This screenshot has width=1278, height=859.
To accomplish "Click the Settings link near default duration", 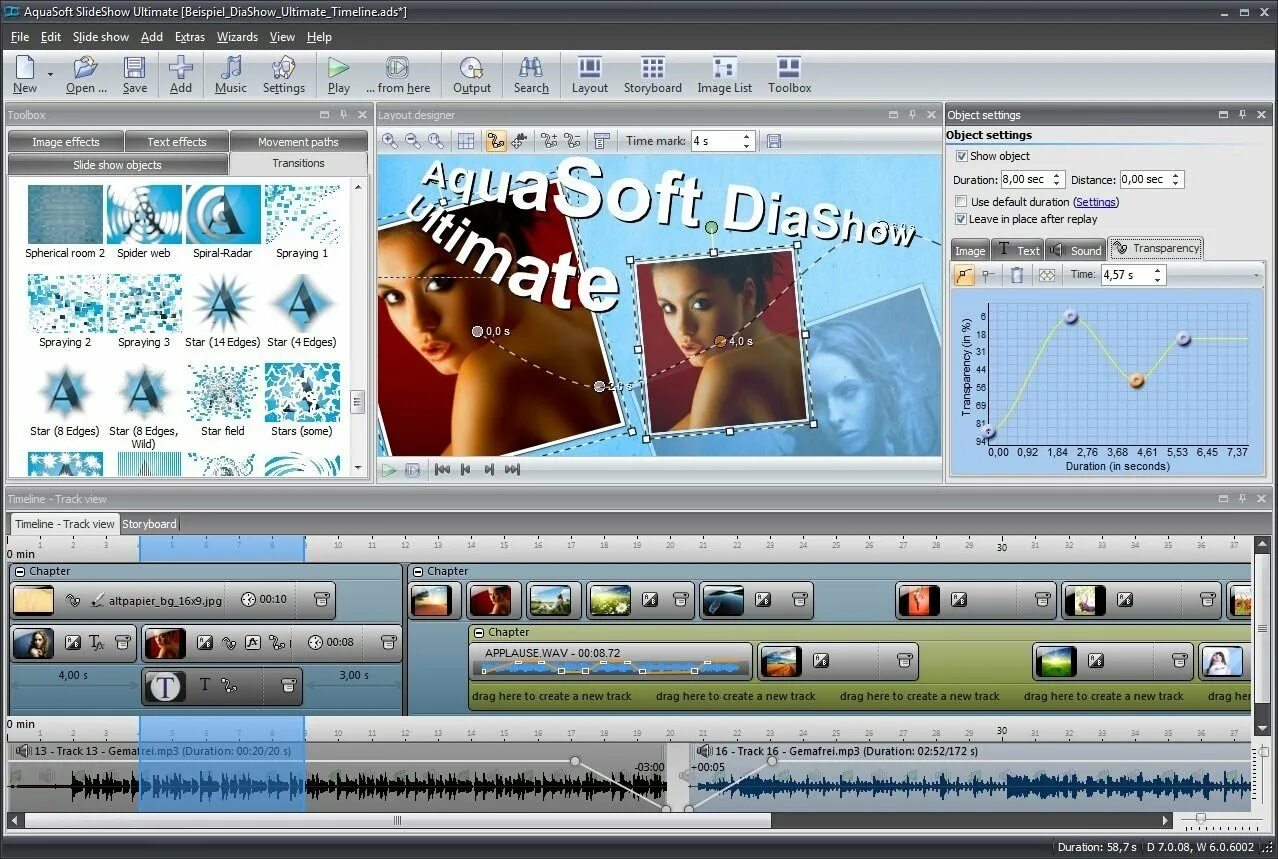I will click(1096, 202).
